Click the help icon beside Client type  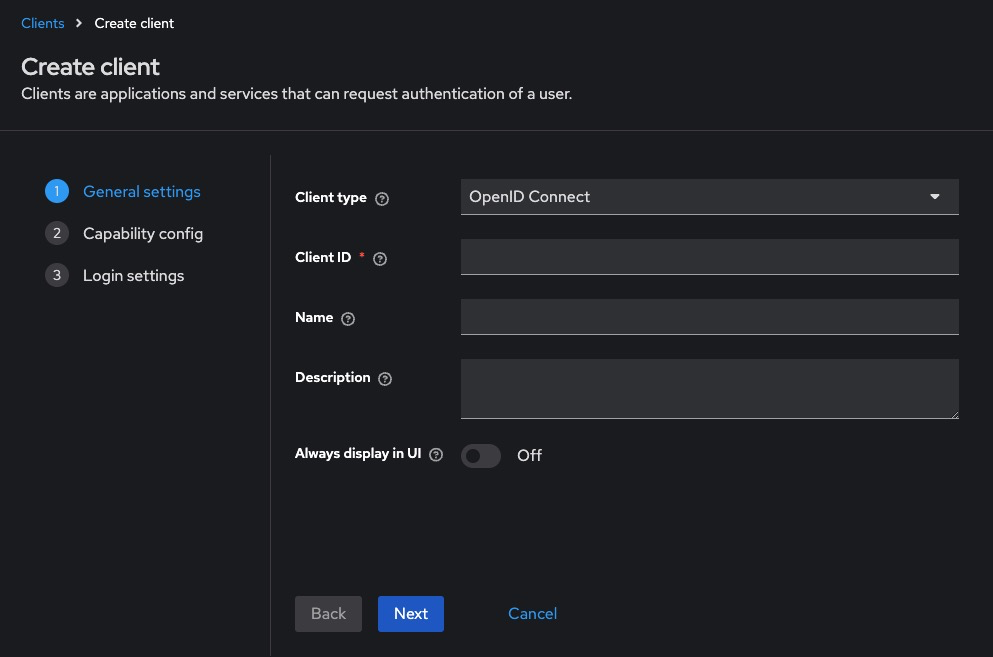[382, 199]
